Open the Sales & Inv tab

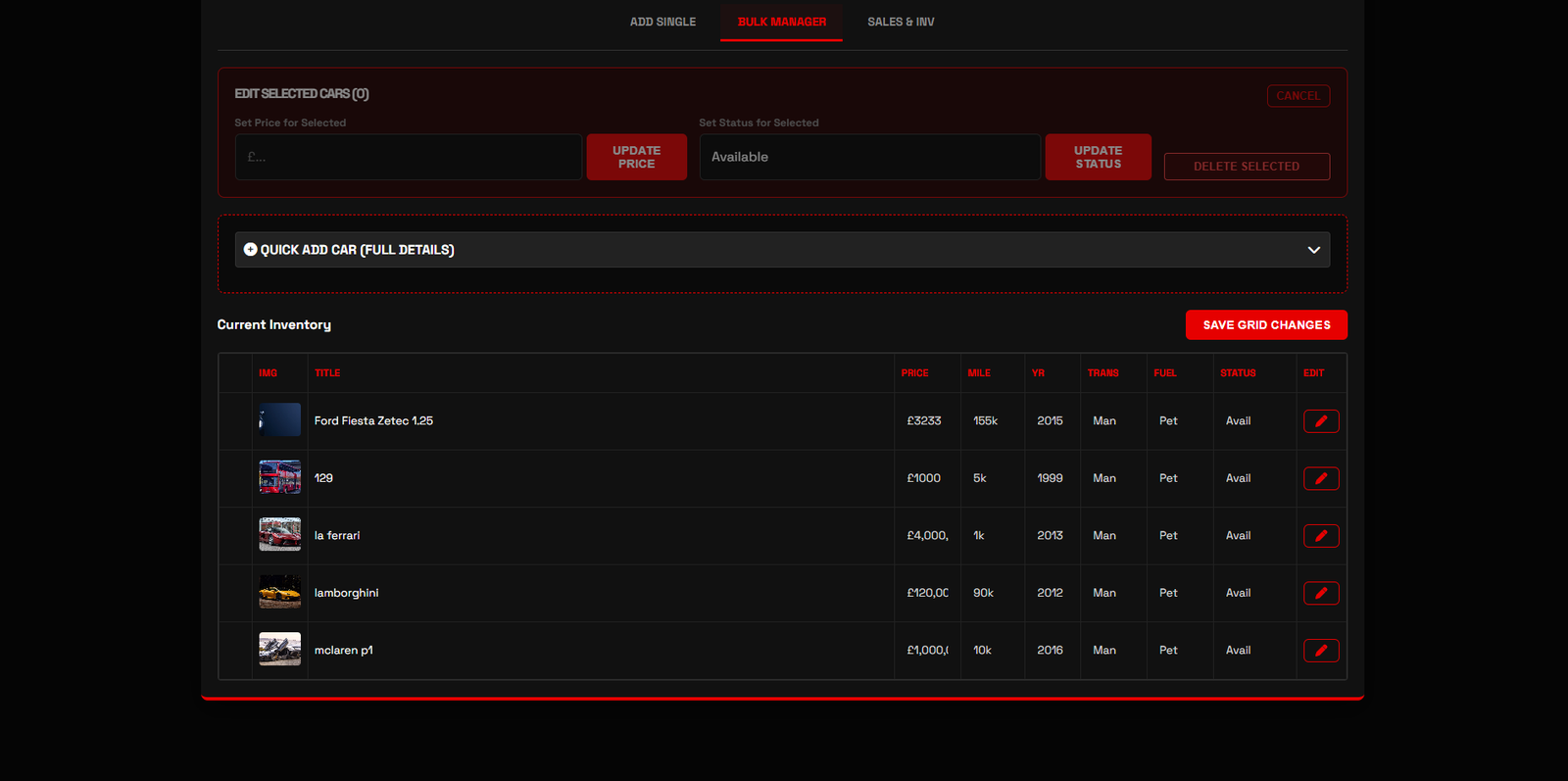point(901,22)
